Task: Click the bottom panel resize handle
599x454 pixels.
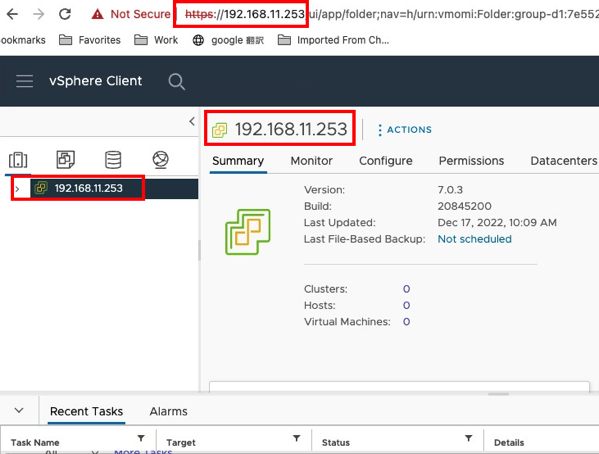Action: click(x=498, y=394)
